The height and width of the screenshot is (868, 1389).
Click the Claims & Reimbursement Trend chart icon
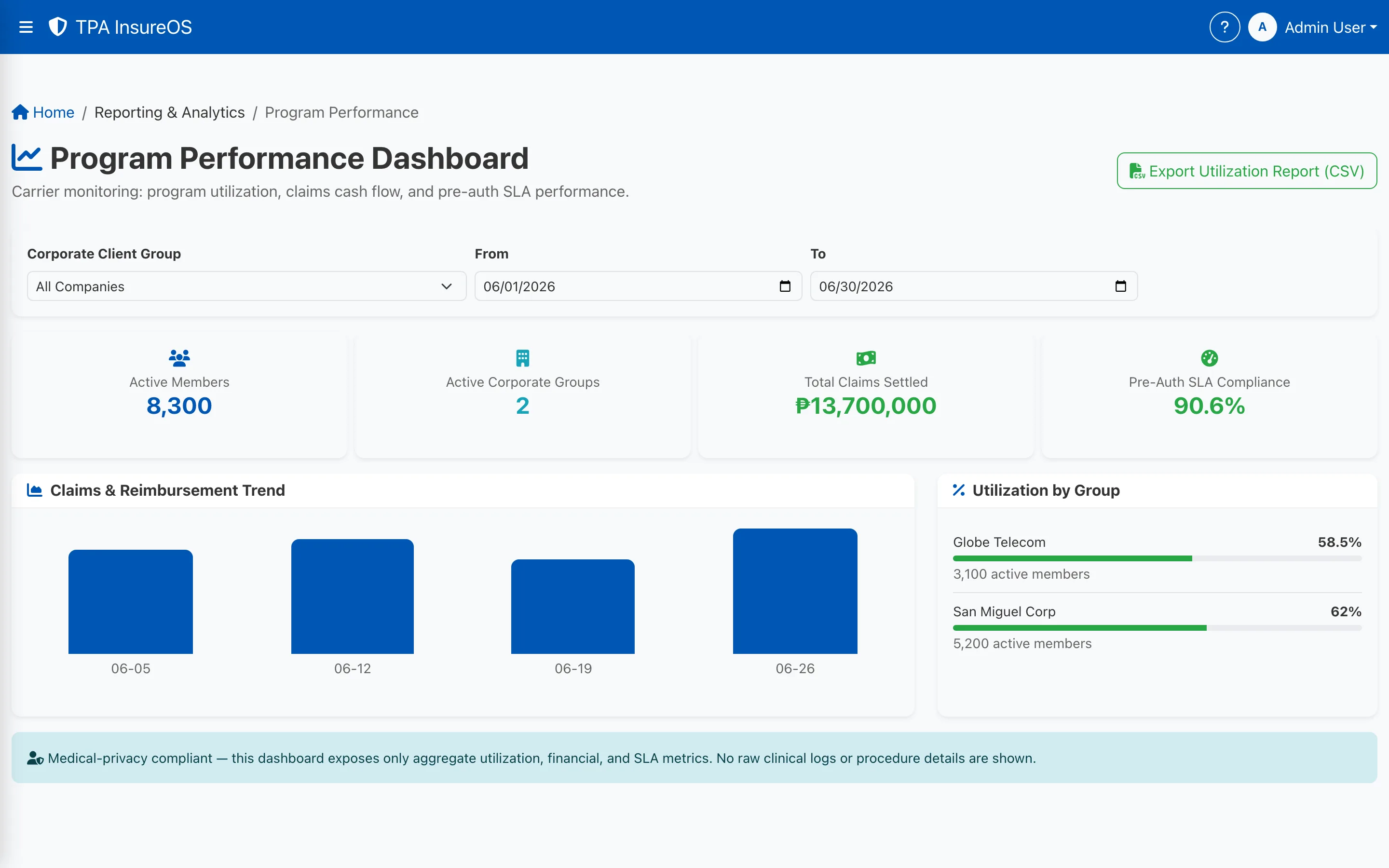pyautogui.click(x=34, y=490)
